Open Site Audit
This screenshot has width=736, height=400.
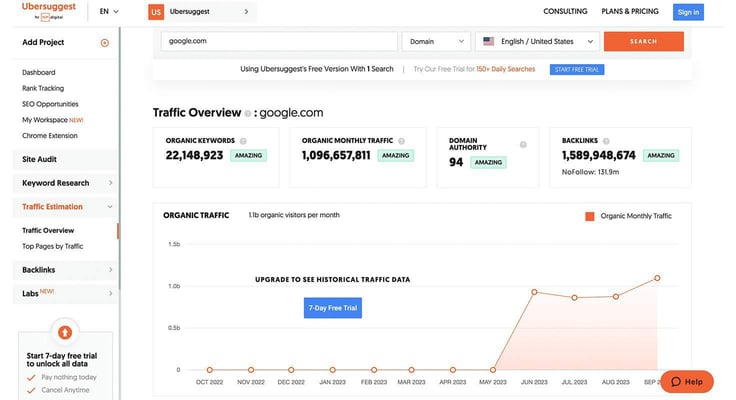(65, 159)
